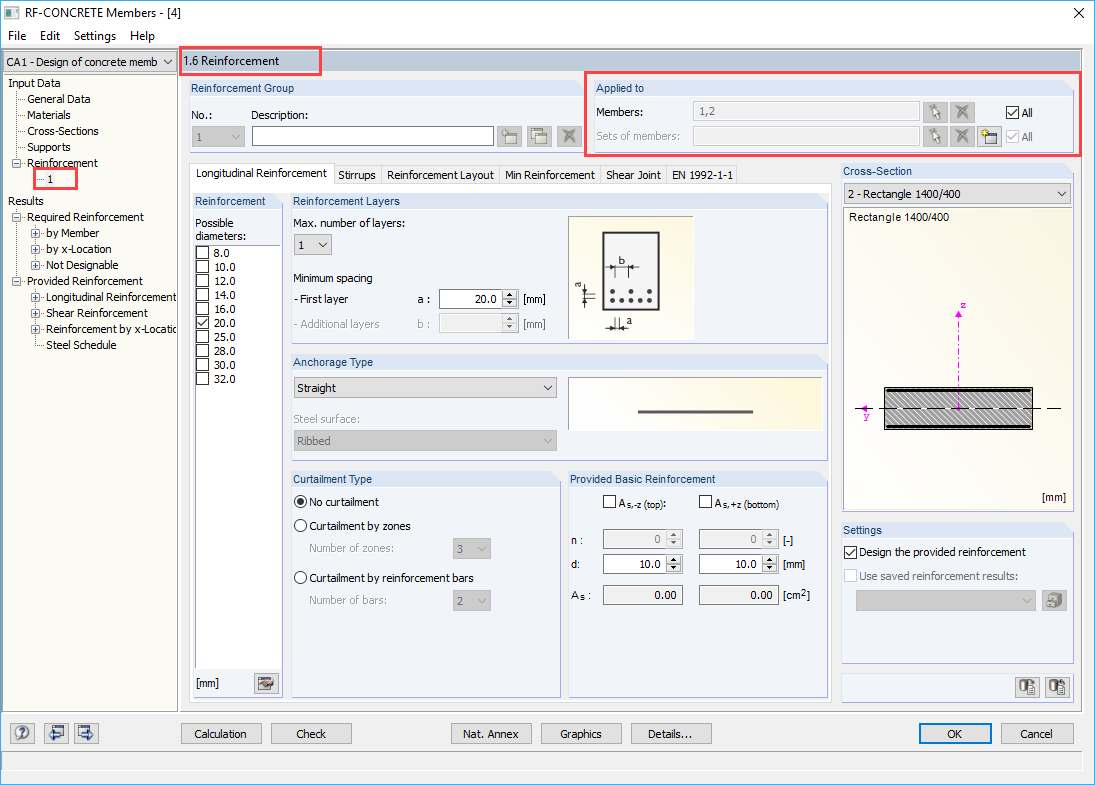Enable the As,-z (top) checkbox
The height and width of the screenshot is (785, 1095).
point(609,502)
